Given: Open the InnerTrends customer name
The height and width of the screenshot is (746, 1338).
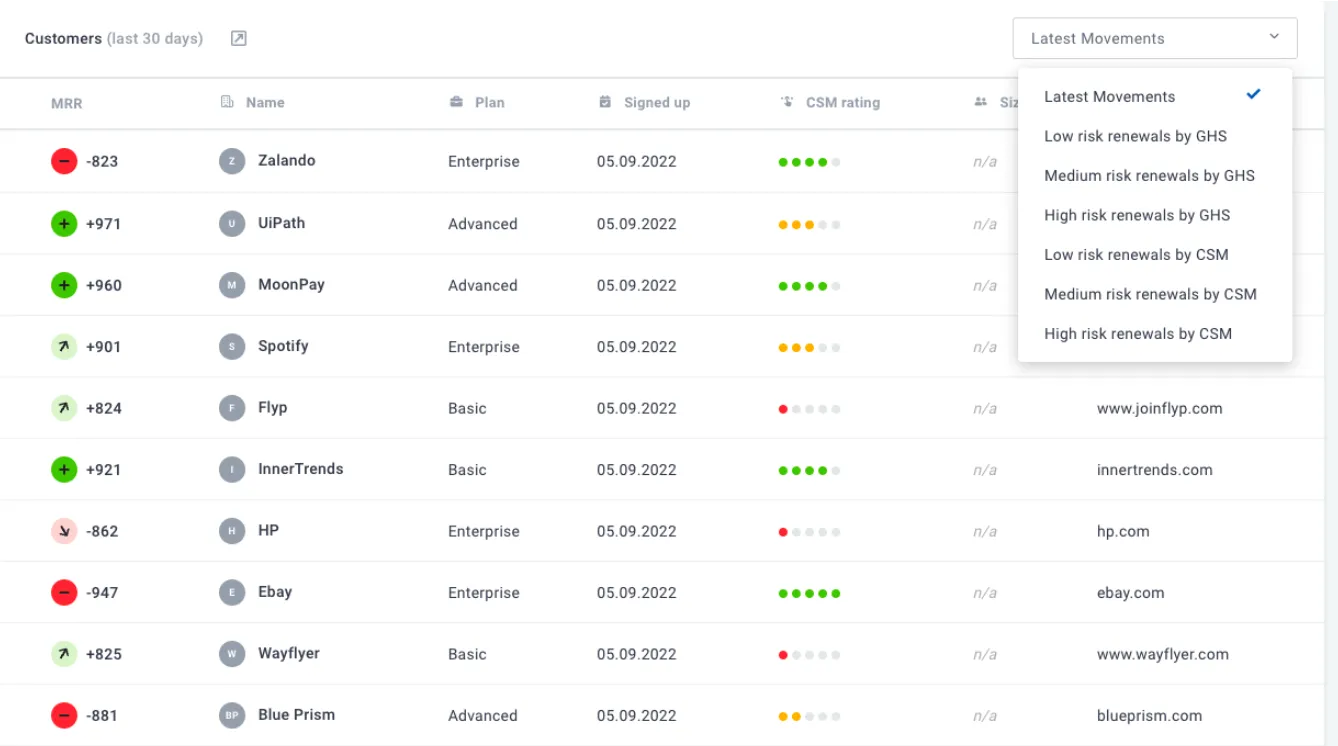Looking at the screenshot, I should (x=301, y=469).
